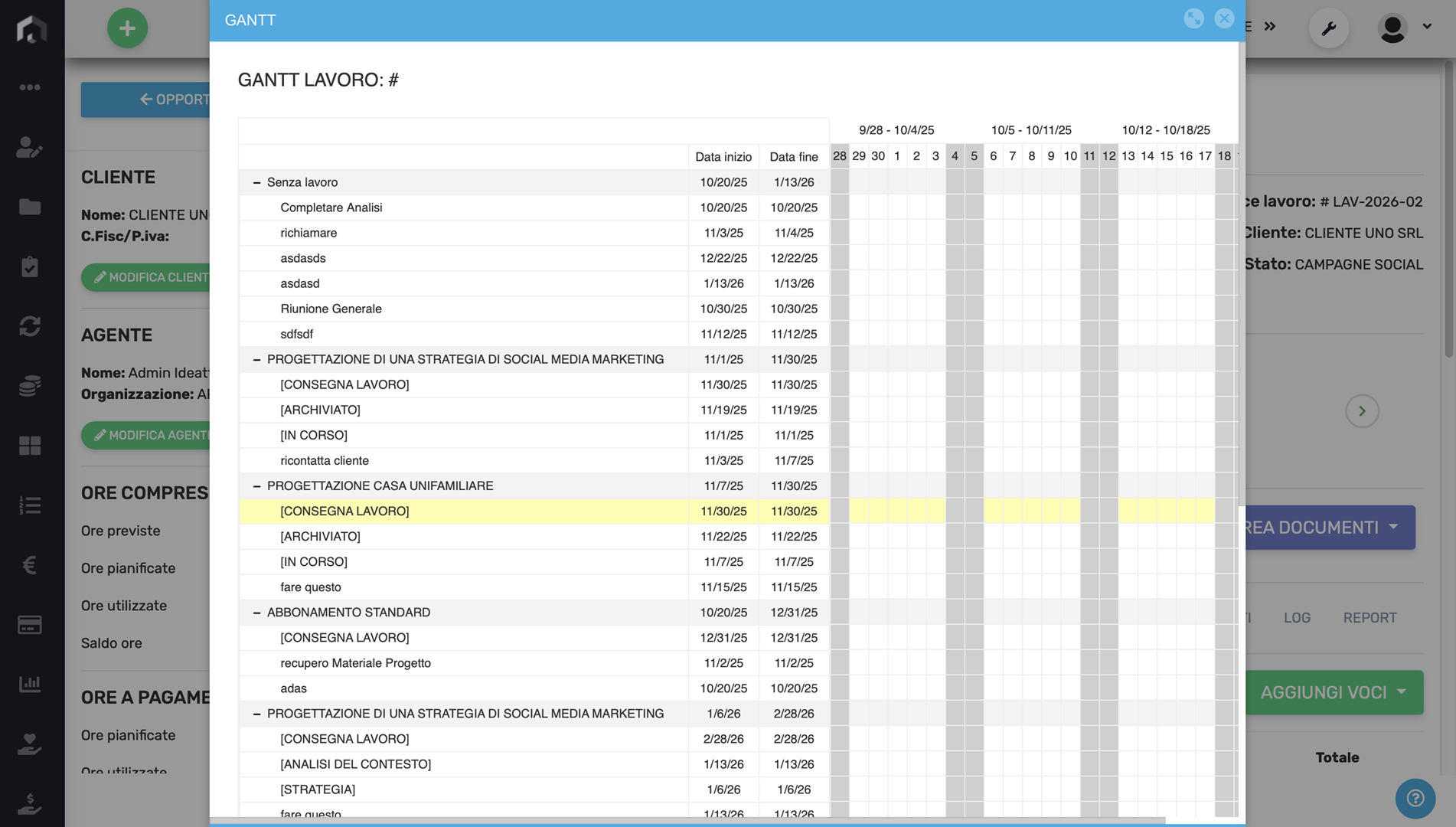Image resolution: width=1456 pixels, height=827 pixels.
Task: Click the euro currency sidebar icon
Action: tap(30, 565)
